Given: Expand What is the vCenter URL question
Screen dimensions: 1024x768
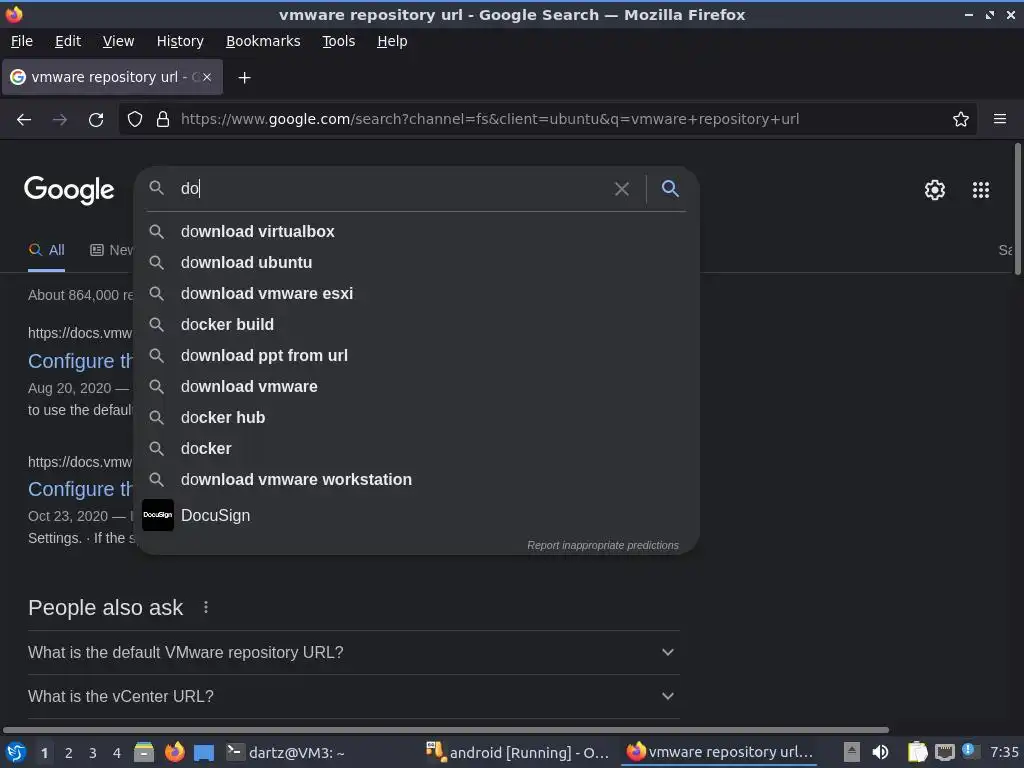Looking at the screenshot, I should [x=353, y=696].
